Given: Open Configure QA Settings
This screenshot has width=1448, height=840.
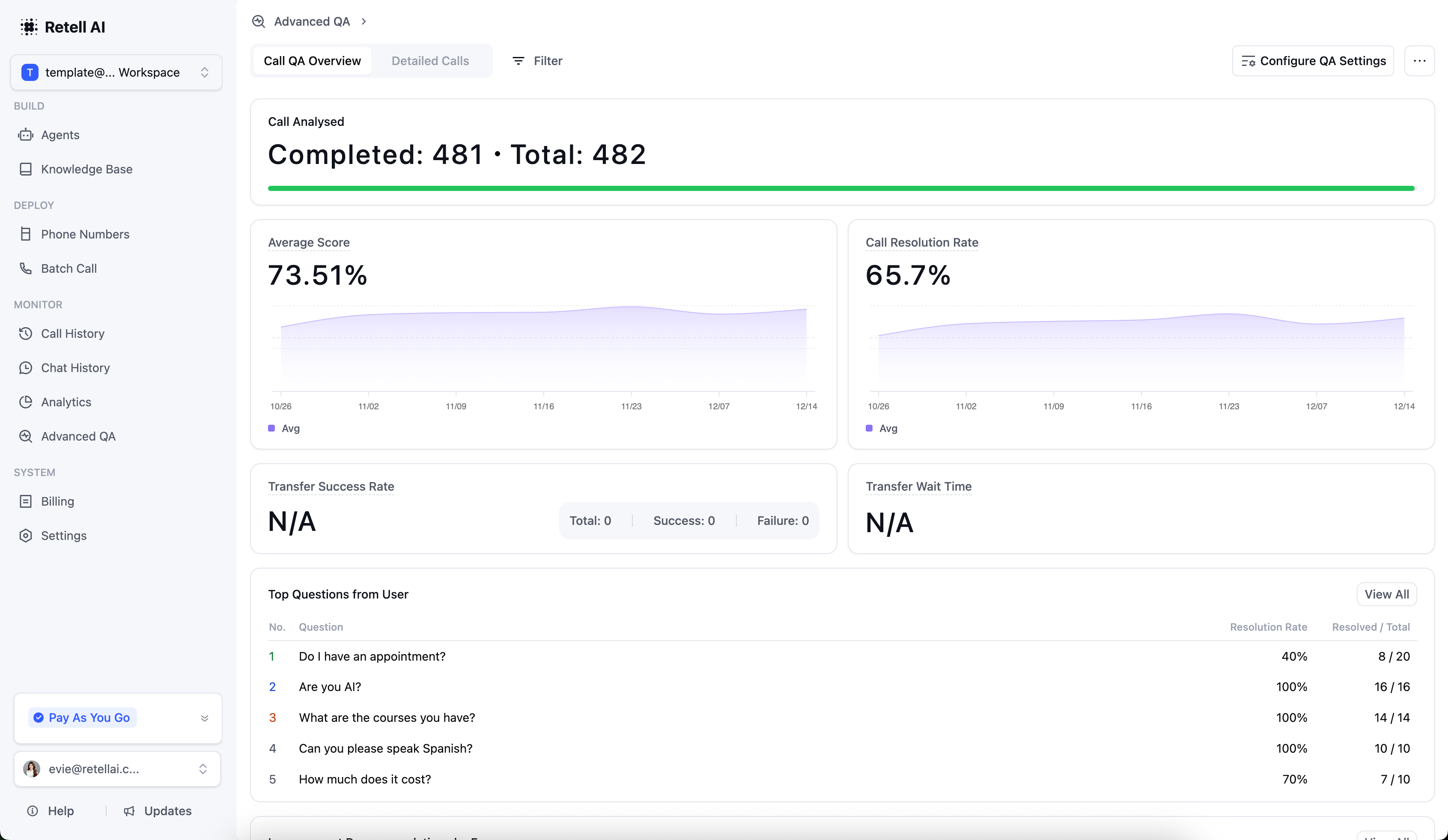Looking at the screenshot, I should [1313, 60].
